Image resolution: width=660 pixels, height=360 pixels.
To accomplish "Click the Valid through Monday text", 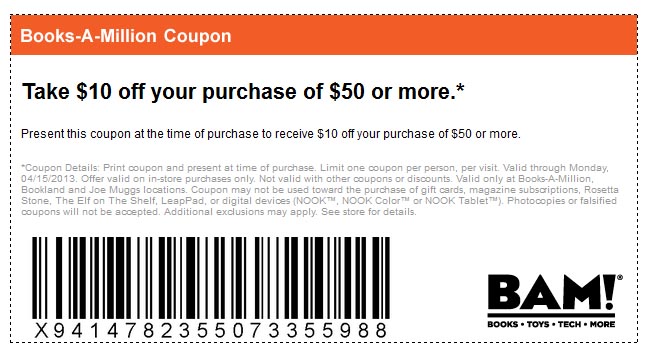I will (556, 168).
